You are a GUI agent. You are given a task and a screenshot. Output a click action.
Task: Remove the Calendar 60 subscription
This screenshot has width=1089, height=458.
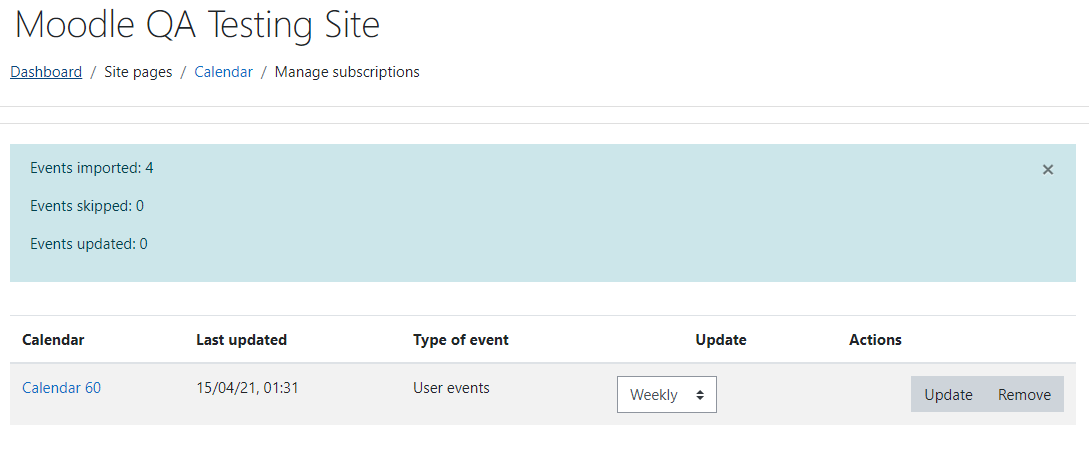[x=1024, y=395]
